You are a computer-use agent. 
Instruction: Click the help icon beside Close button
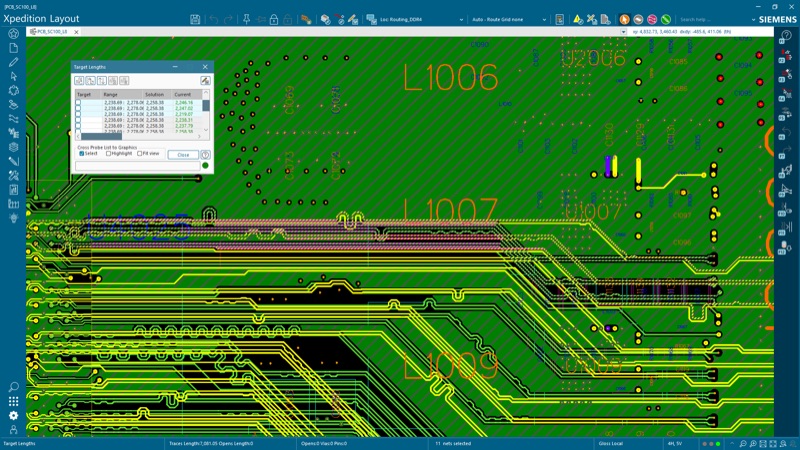pyautogui.click(x=205, y=155)
